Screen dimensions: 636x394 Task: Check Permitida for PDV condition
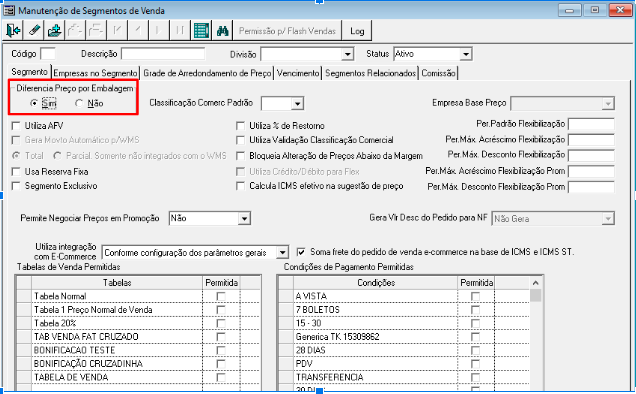point(475,364)
